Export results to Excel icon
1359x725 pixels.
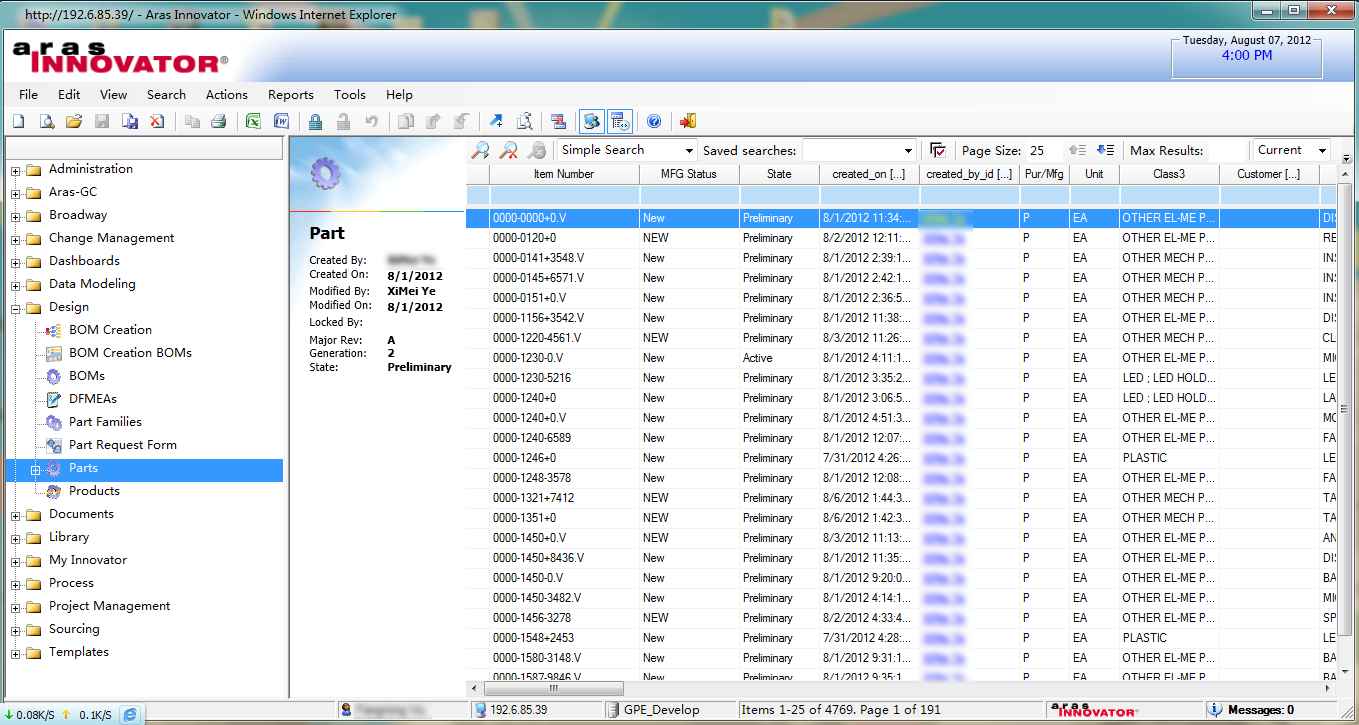point(254,122)
